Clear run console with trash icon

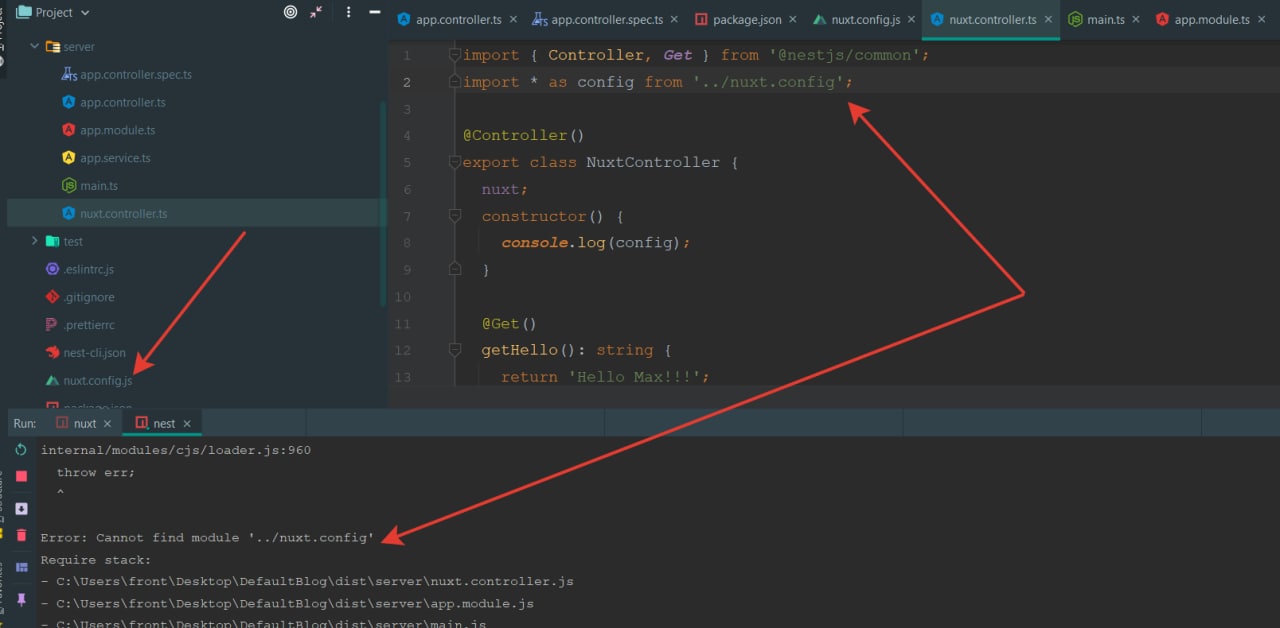click(x=21, y=536)
